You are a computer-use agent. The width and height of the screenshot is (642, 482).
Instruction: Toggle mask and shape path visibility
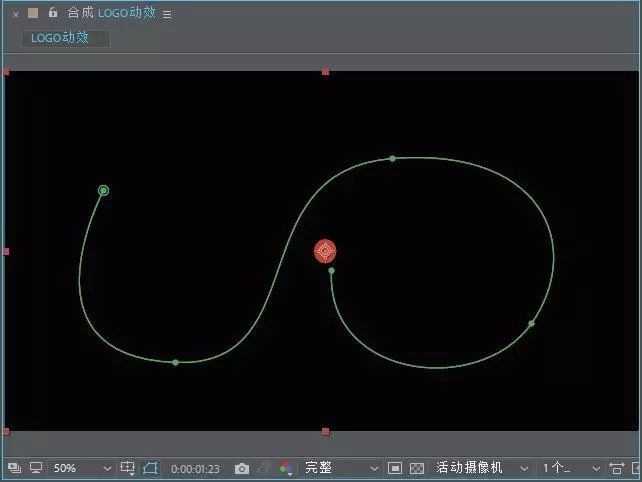[150, 468]
